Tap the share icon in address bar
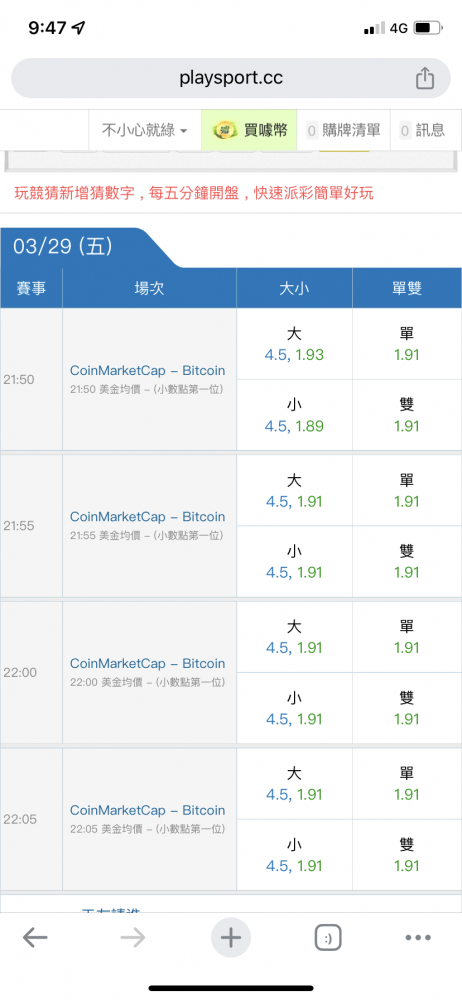 pos(425,78)
